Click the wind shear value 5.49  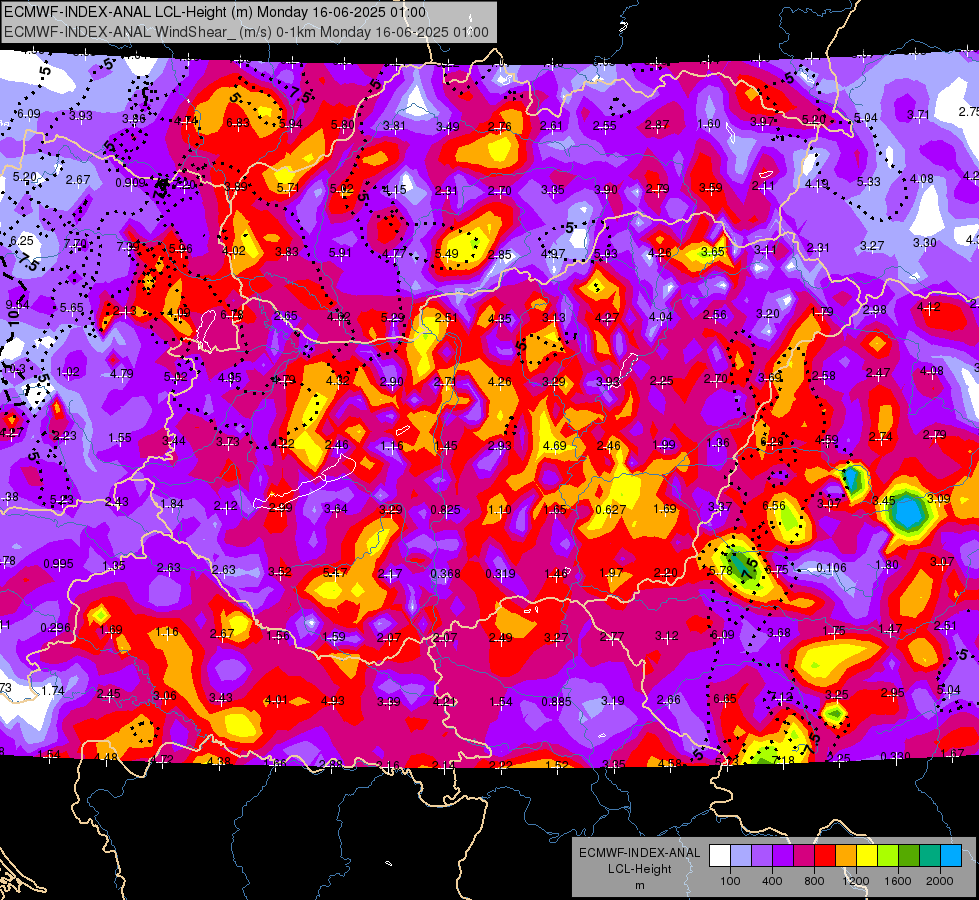click(446, 254)
